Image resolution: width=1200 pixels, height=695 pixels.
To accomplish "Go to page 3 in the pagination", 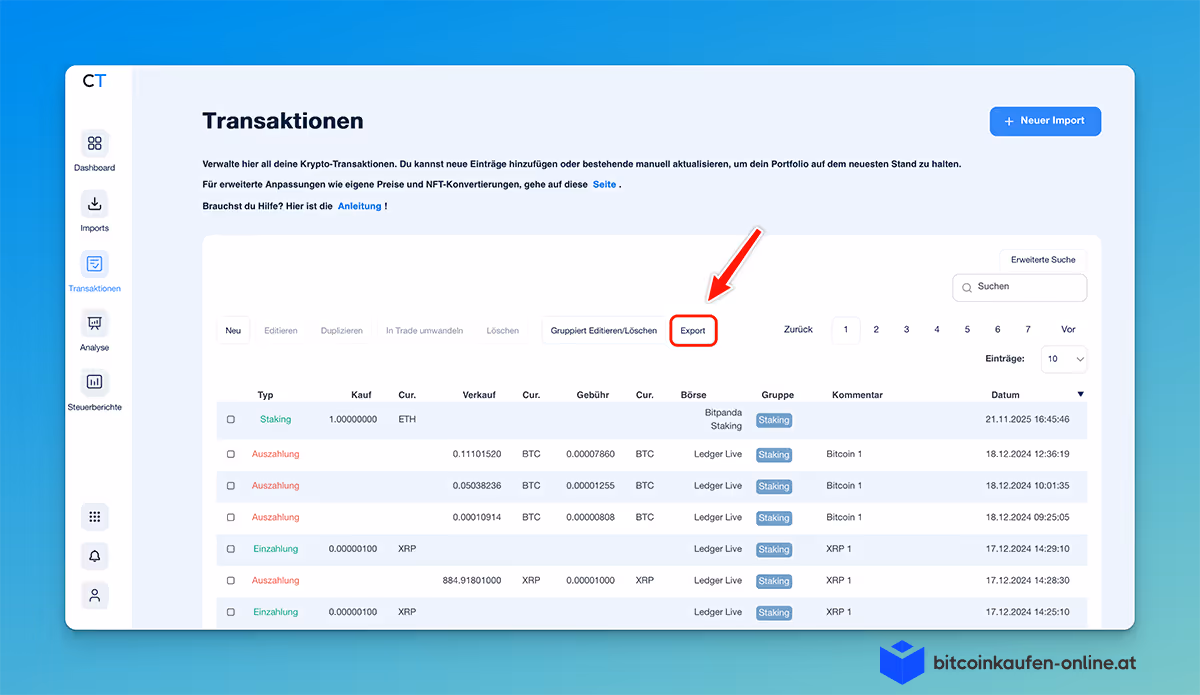I will (906, 328).
